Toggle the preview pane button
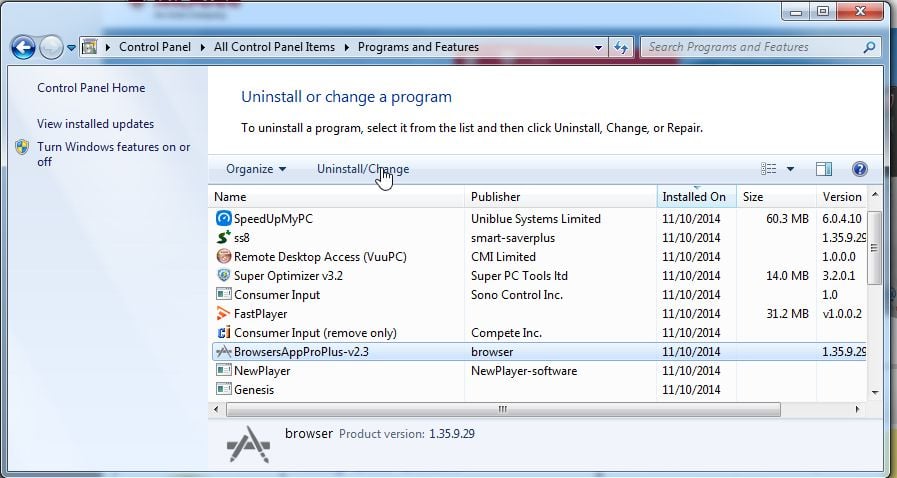This screenshot has height=478, width=897. [824, 169]
